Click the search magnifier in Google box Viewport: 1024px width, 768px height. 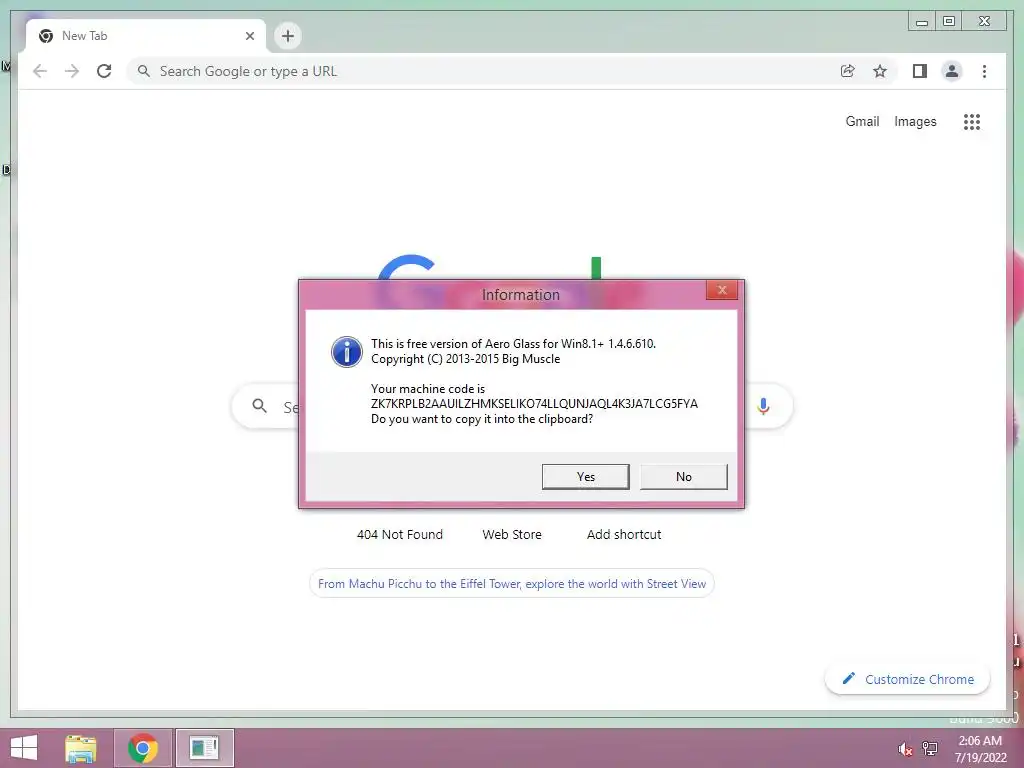click(x=259, y=406)
